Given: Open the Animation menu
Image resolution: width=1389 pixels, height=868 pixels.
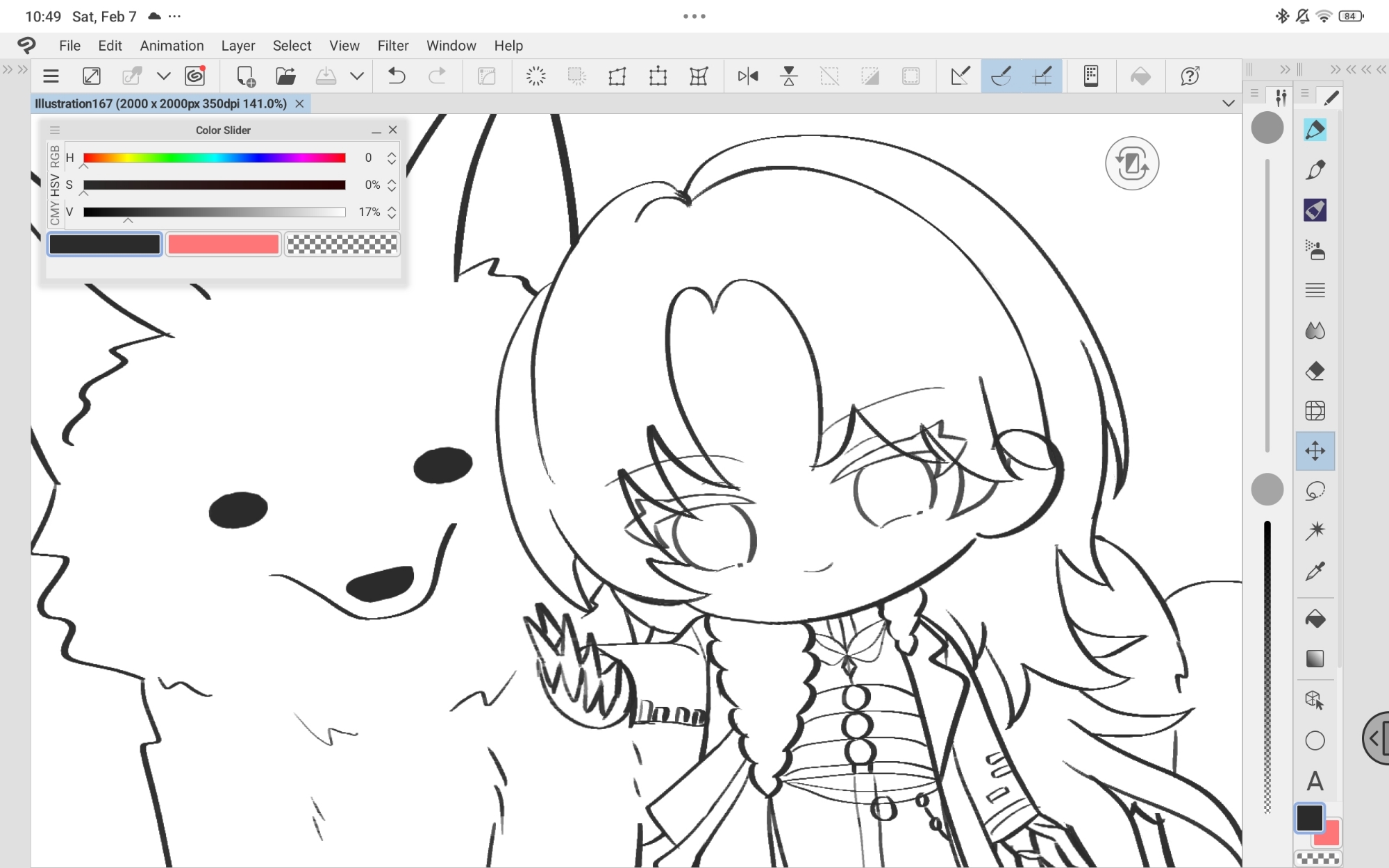Looking at the screenshot, I should [172, 46].
